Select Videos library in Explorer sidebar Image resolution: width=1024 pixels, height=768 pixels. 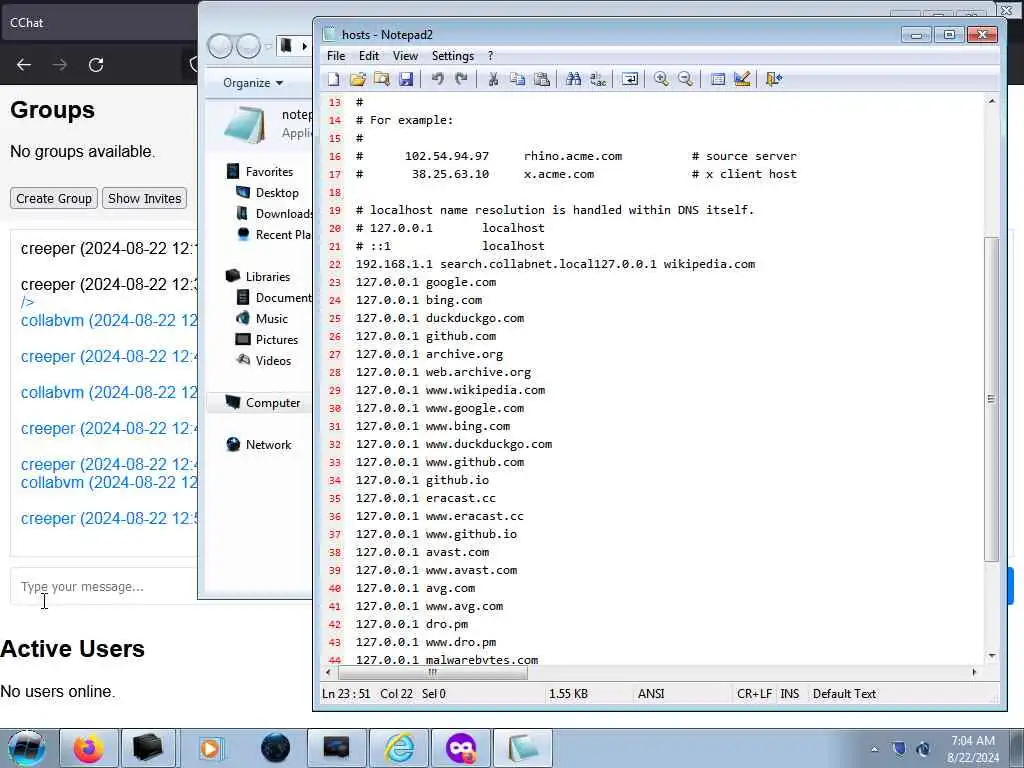tap(264, 360)
